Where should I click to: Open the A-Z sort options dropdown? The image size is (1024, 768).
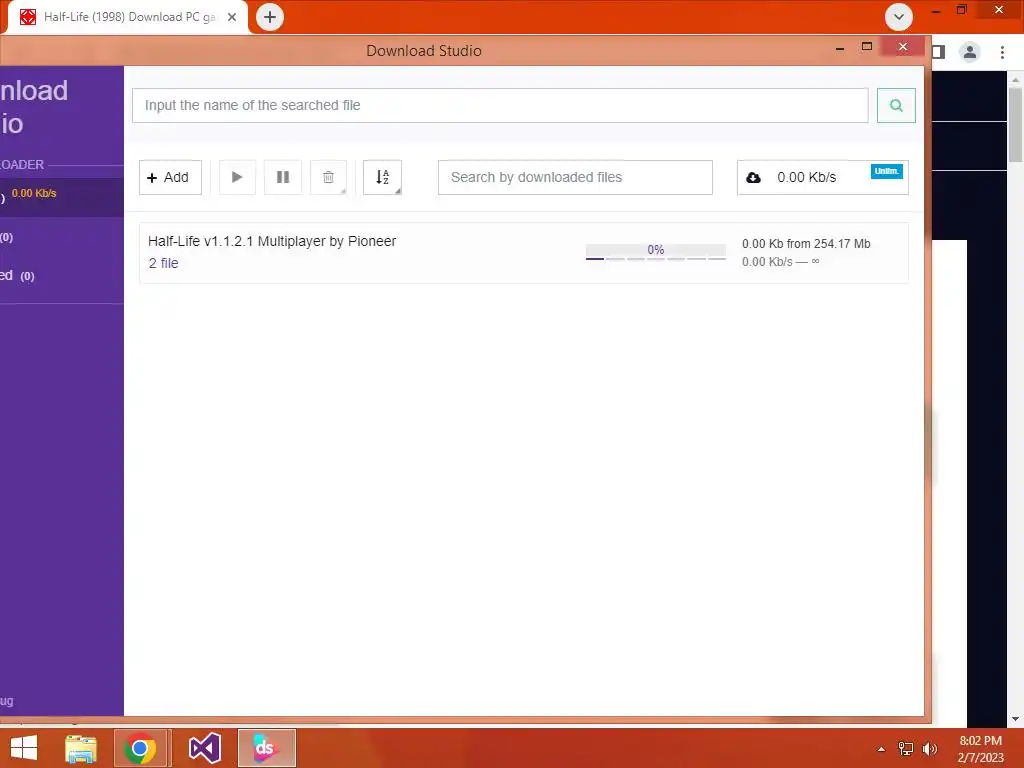(383, 177)
